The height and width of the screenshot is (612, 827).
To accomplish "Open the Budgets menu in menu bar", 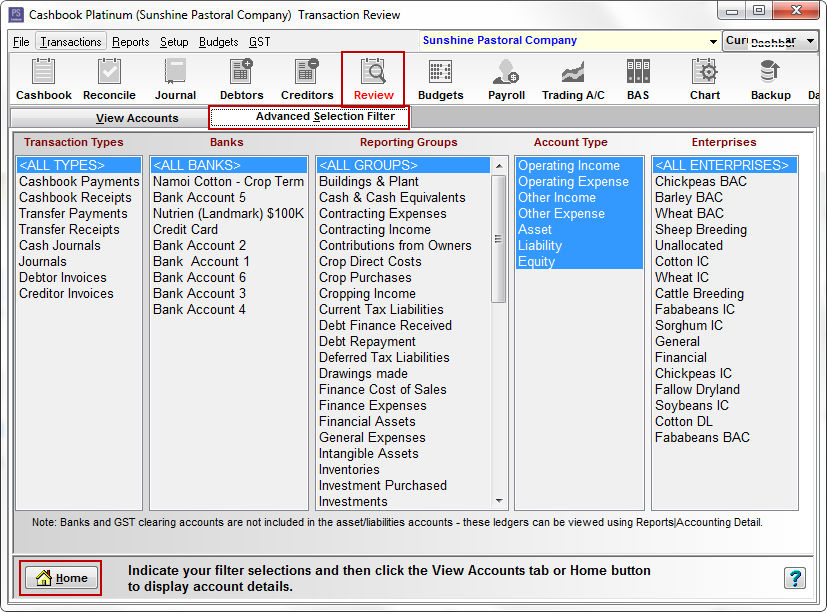I will coord(218,42).
